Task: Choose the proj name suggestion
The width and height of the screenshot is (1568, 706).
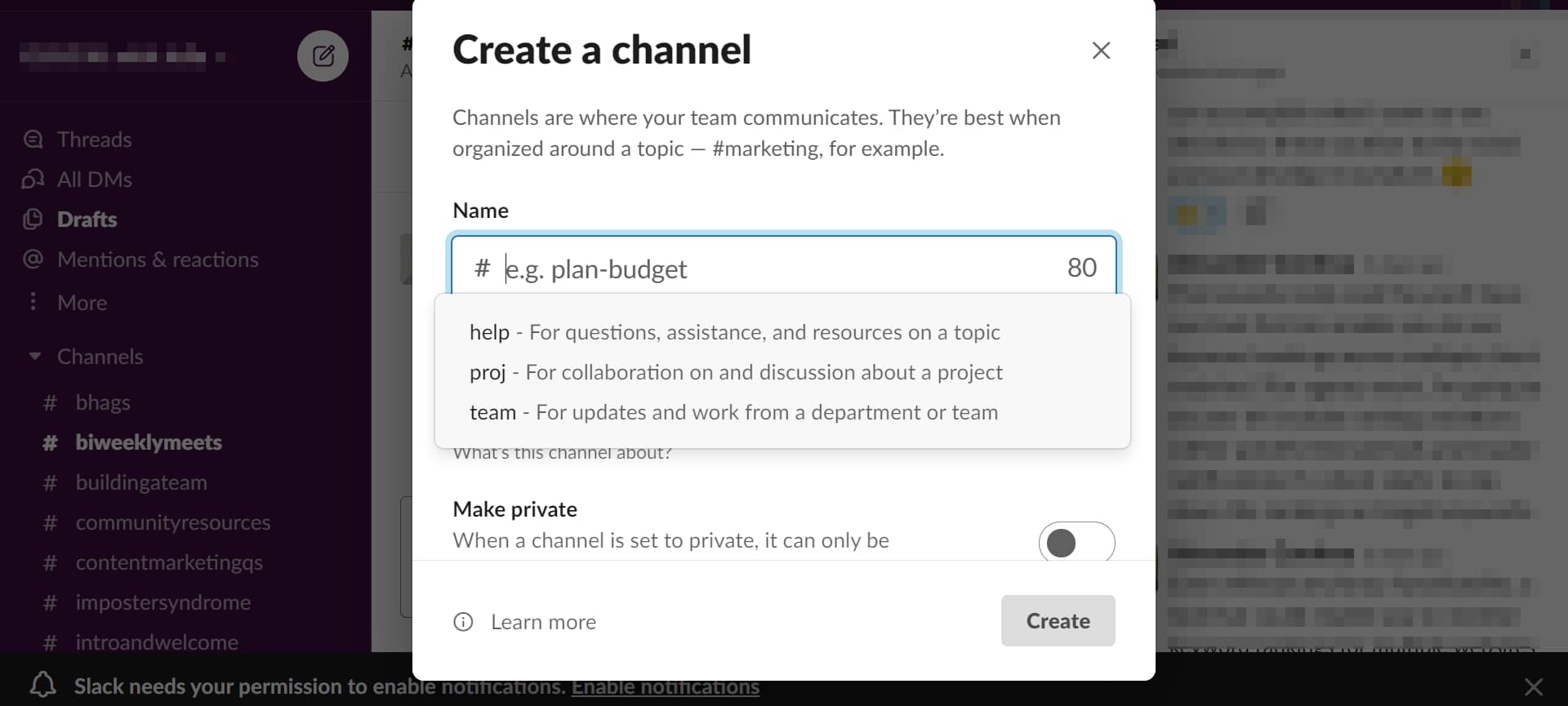Action: pos(735,372)
